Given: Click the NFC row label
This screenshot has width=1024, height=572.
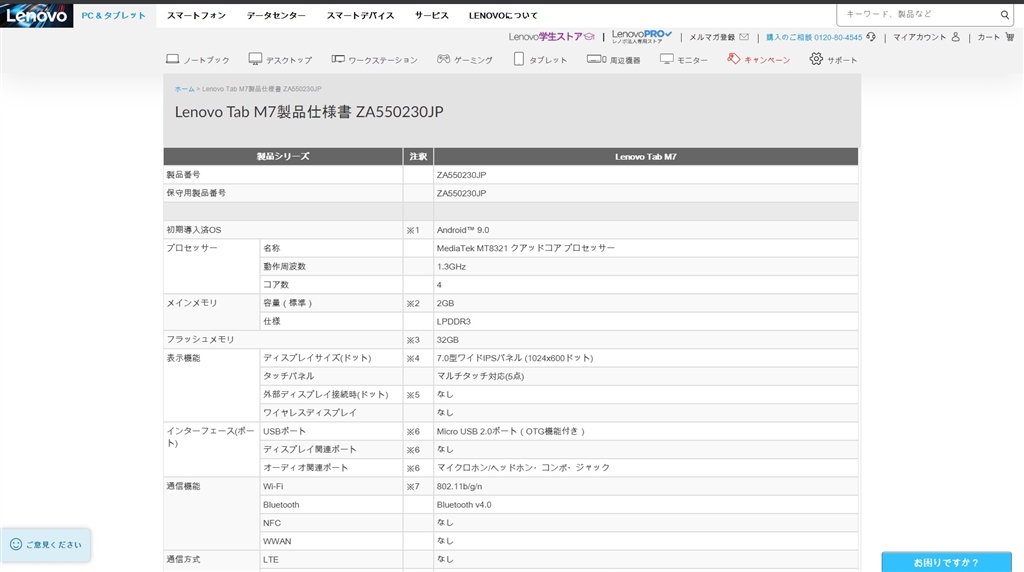Looking at the screenshot, I should (x=272, y=523).
